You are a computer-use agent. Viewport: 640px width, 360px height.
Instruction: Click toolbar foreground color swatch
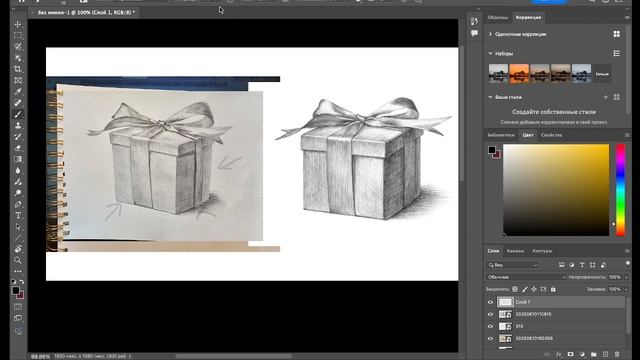click(x=16, y=290)
